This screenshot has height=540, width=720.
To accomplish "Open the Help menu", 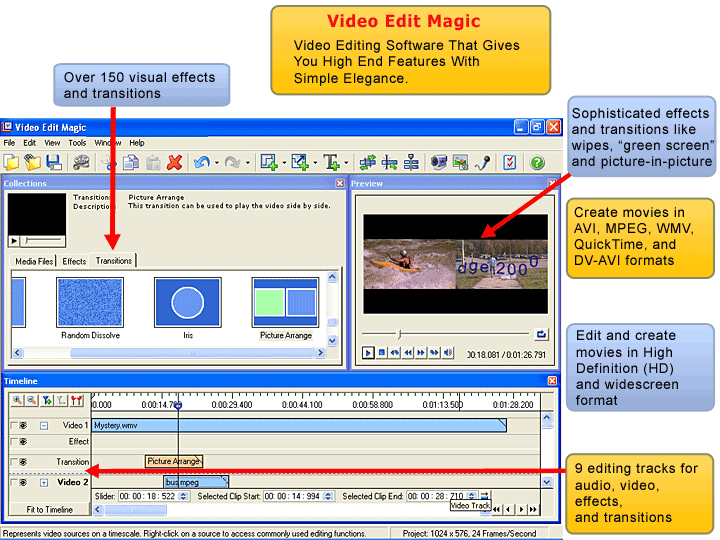I will (x=136, y=143).
